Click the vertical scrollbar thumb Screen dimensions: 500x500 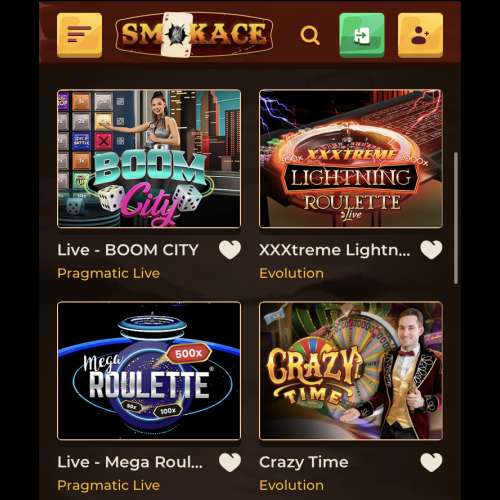pyautogui.click(x=456, y=218)
